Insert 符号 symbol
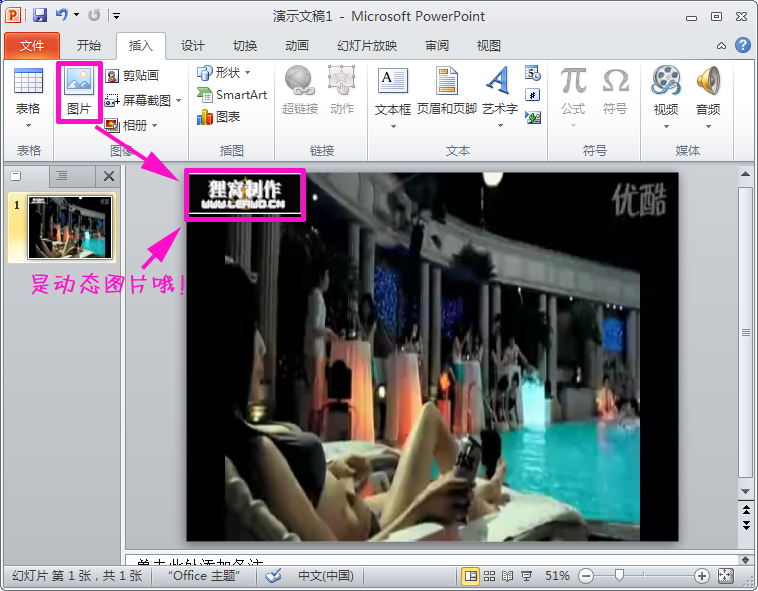The image size is (758, 591). coord(615,92)
